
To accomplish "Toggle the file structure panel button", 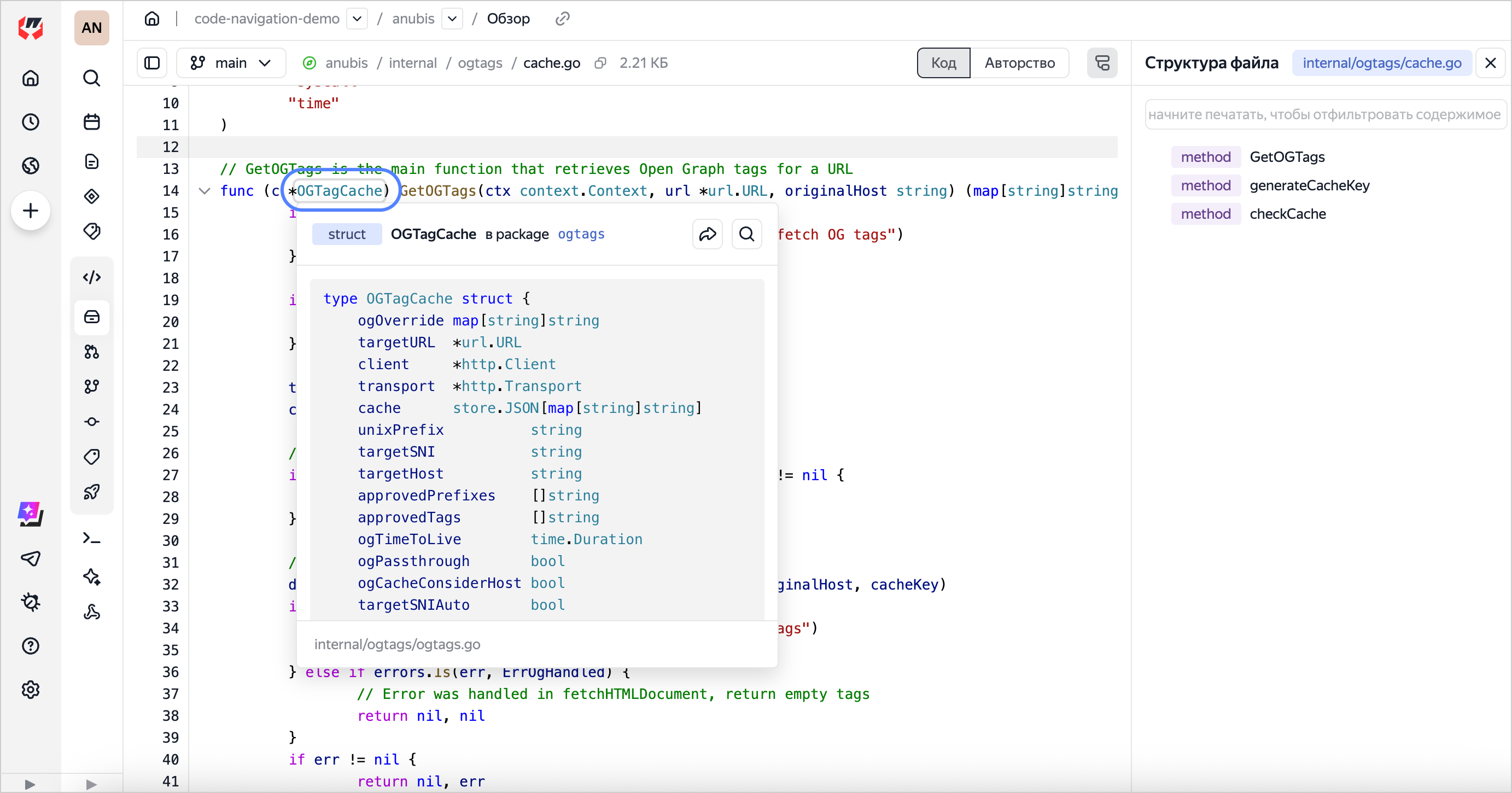I will tap(1102, 63).
